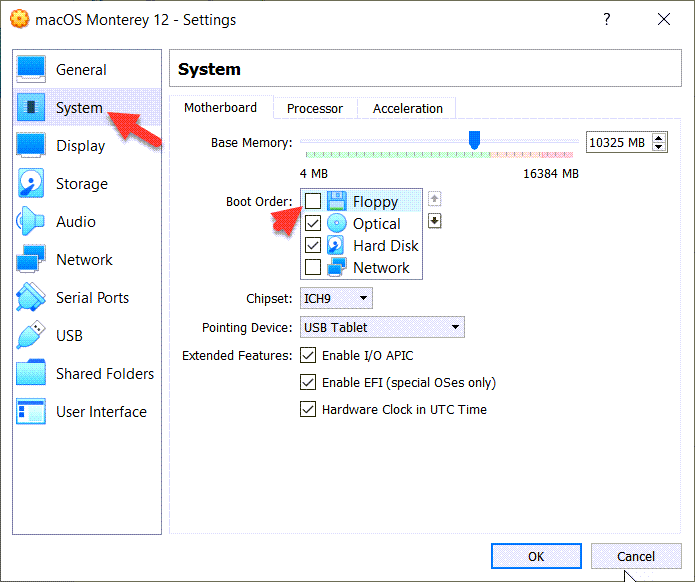
Task: Toggle Enable EFI (special OSes only)
Action: 308,383
